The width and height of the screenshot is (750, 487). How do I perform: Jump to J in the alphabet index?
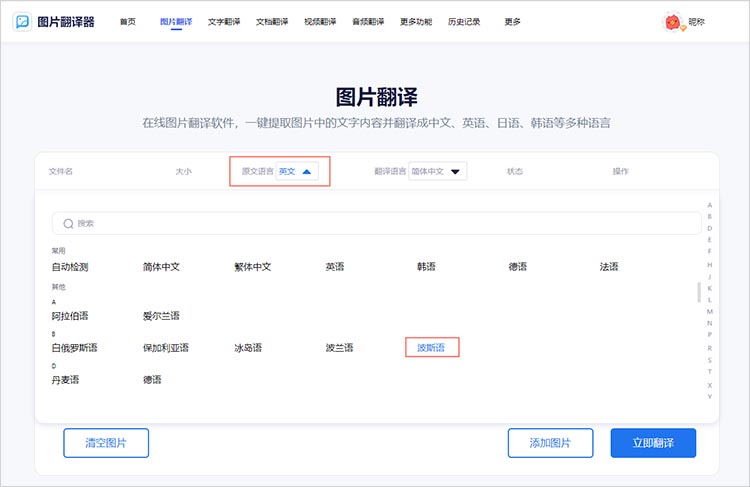710,277
